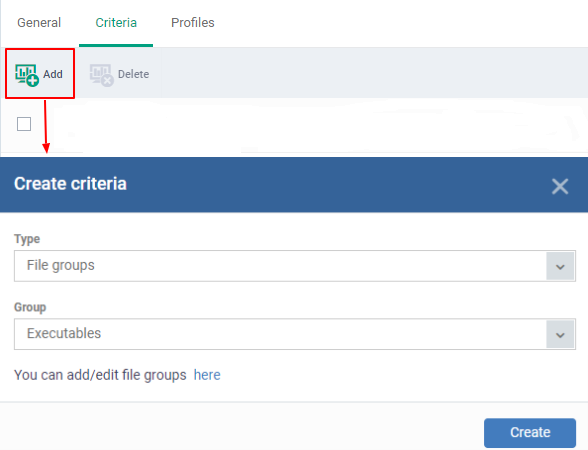Click the empty table header row beside checkbox
588x450 pixels.
click(319, 124)
